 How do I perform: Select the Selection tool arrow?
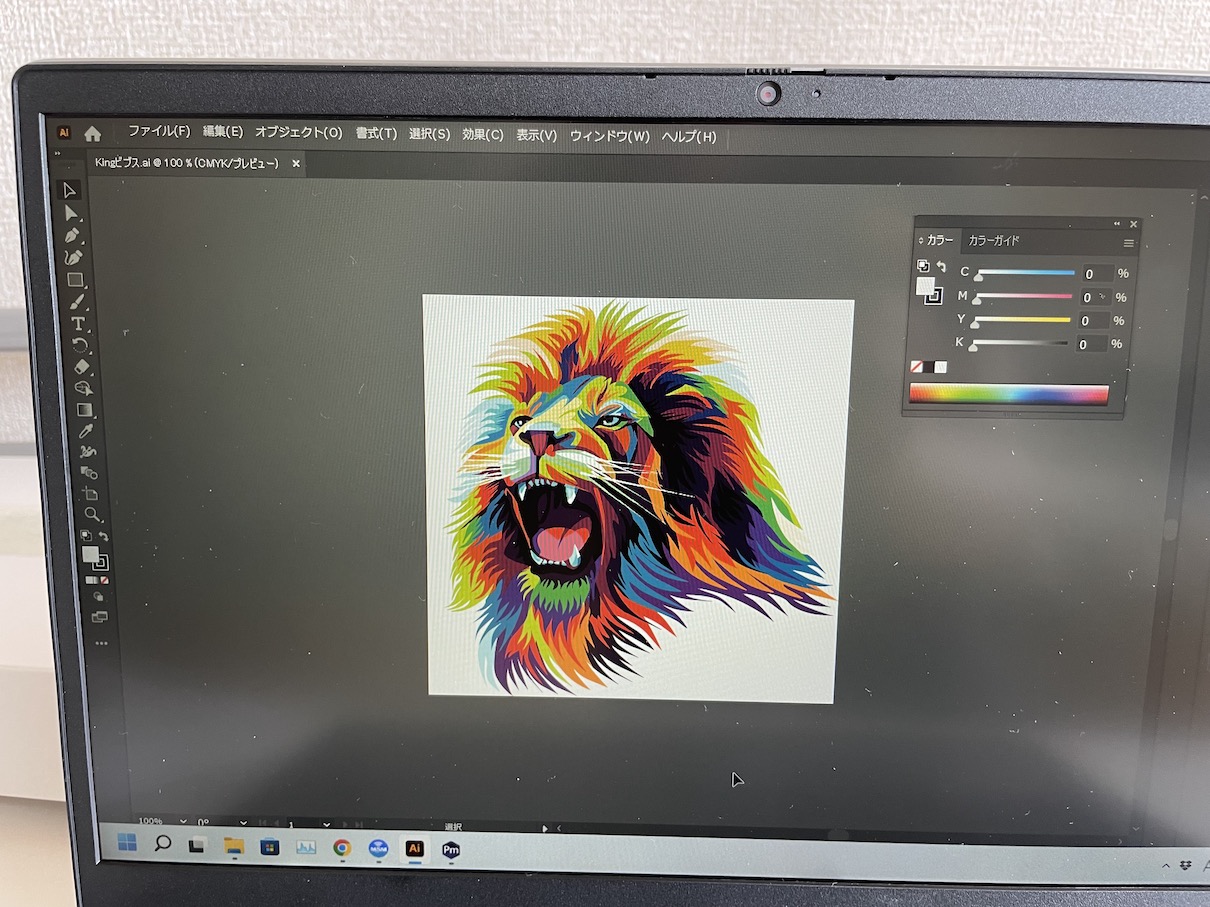(70, 191)
